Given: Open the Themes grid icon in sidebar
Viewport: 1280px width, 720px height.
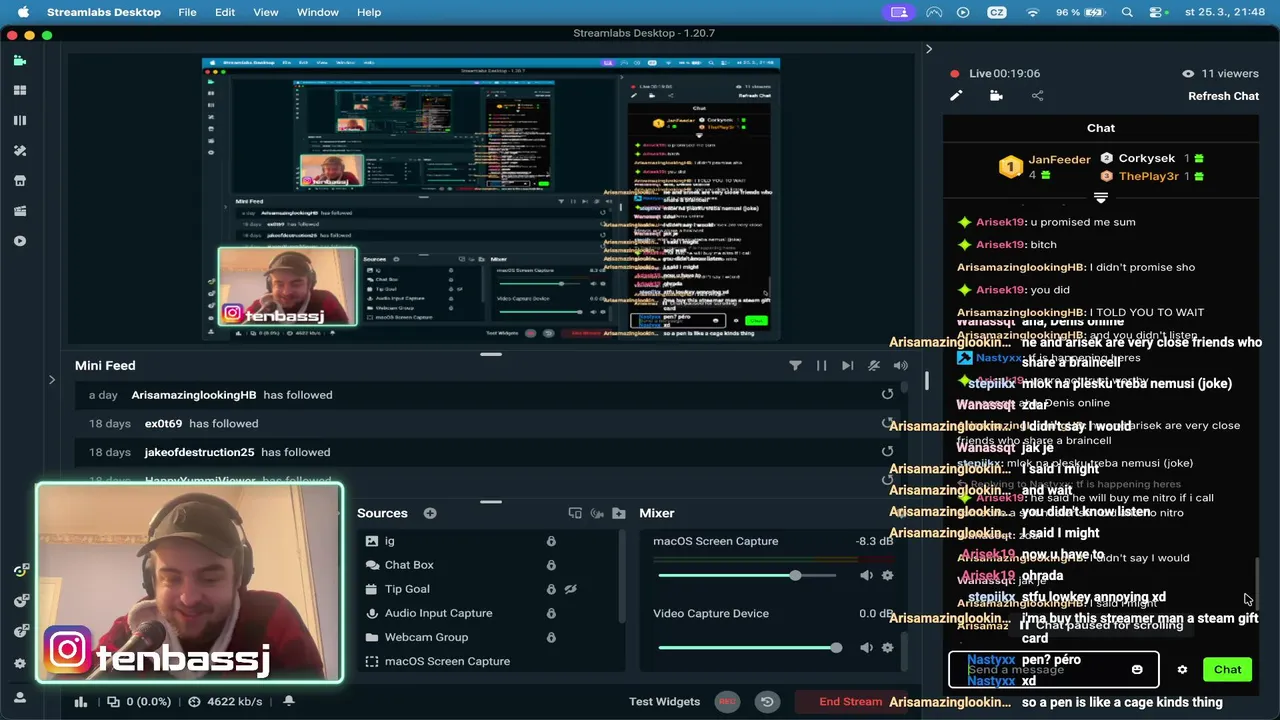Looking at the screenshot, I should [x=20, y=90].
